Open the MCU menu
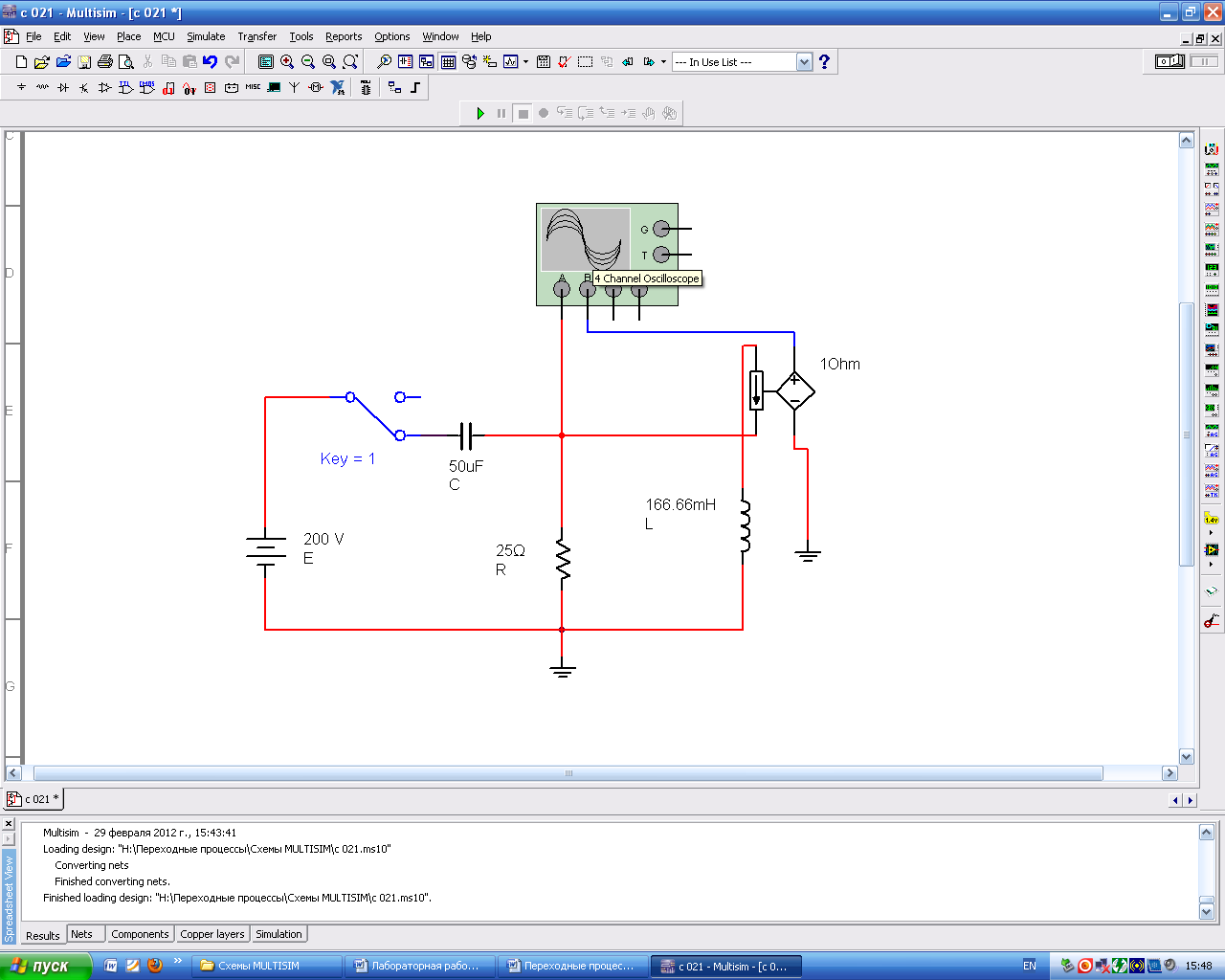 coord(164,36)
